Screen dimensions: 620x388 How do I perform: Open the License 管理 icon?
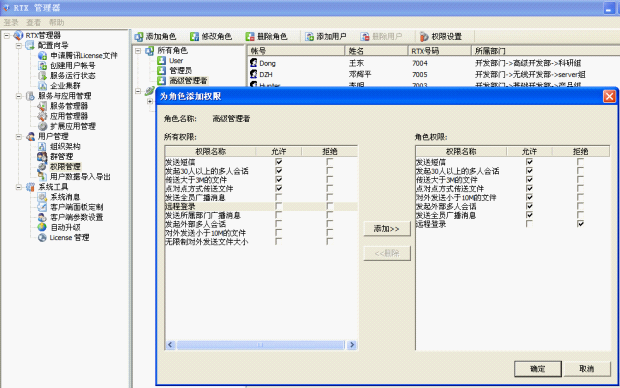(42, 238)
